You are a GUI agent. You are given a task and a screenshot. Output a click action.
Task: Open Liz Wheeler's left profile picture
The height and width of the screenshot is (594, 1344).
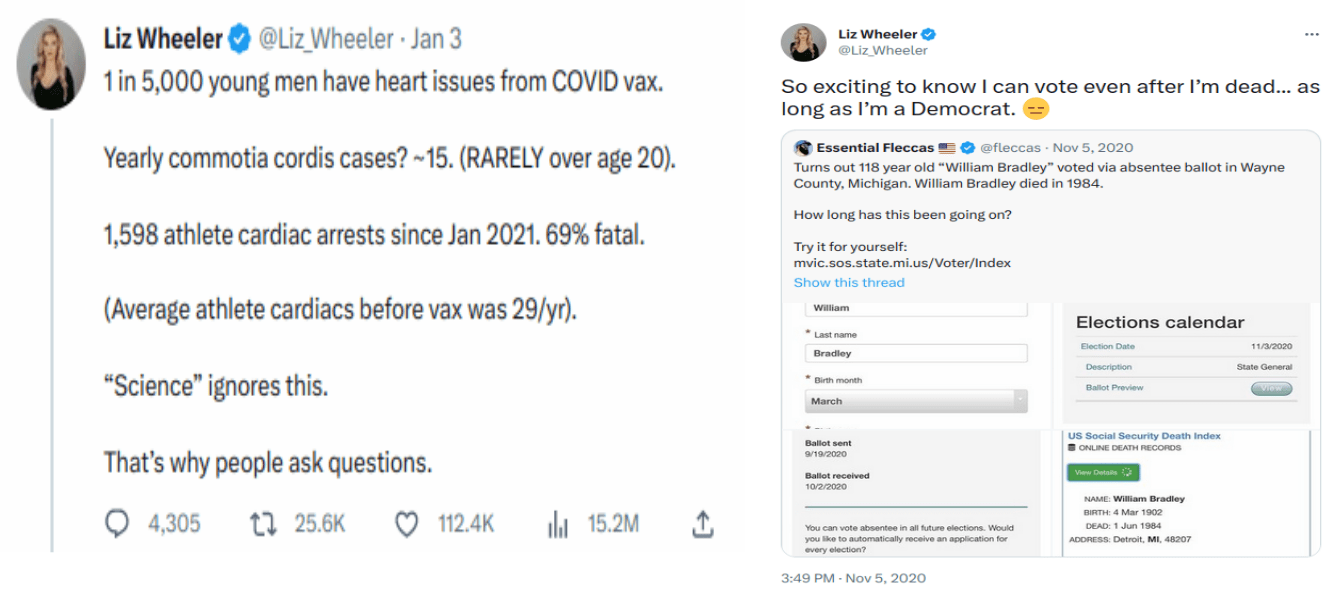coord(51,64)
